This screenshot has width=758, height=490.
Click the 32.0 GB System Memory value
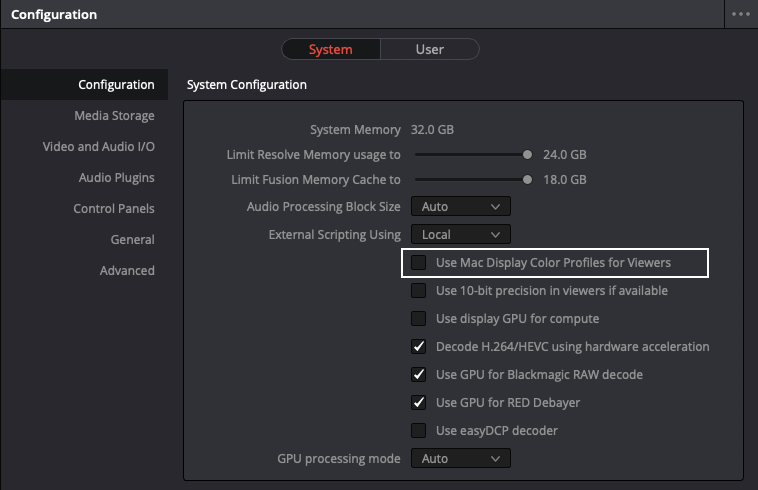click(432, 130)
